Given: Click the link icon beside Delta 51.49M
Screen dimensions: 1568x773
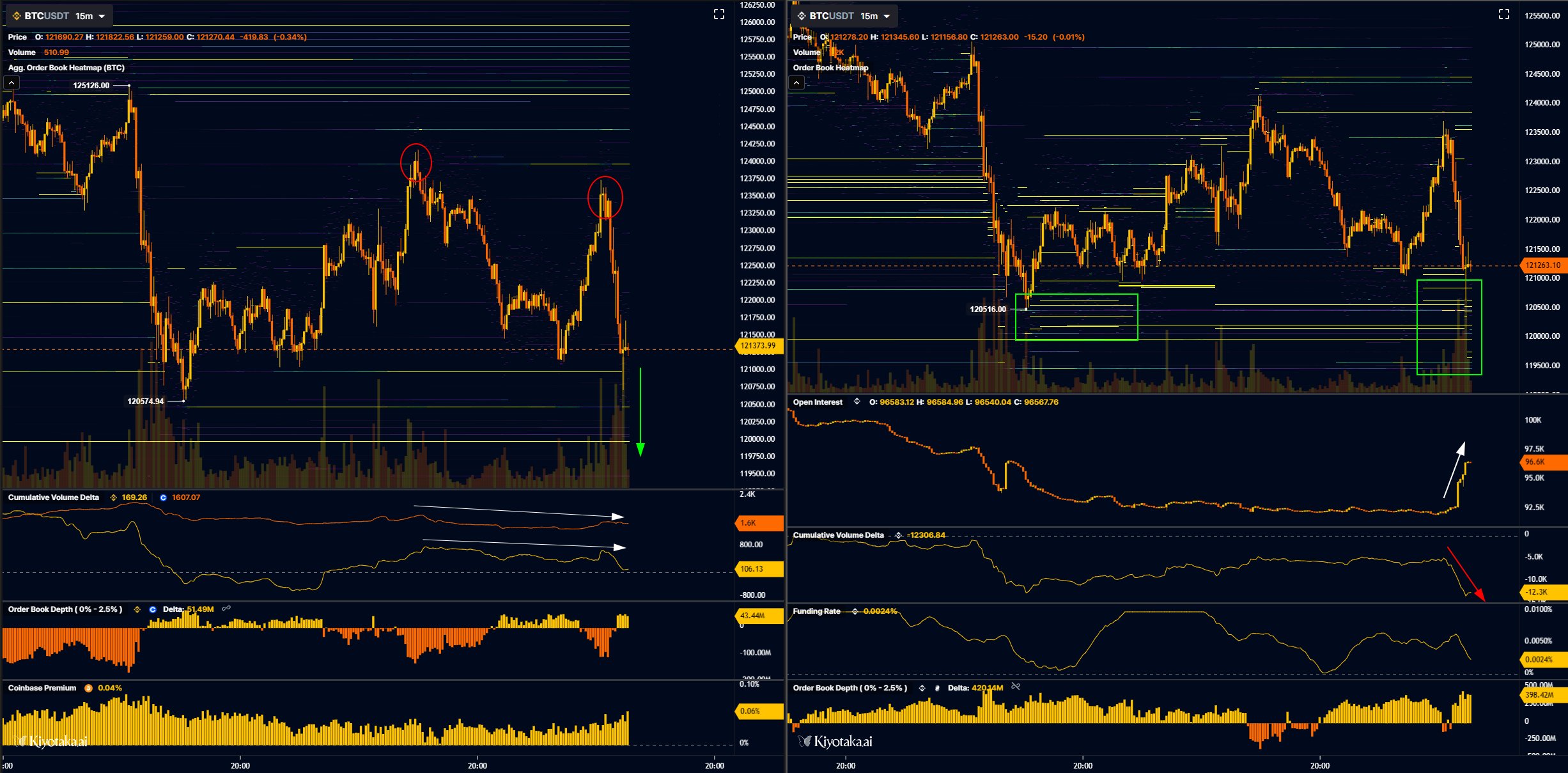Looking at the screenshot, I should 226,609.
